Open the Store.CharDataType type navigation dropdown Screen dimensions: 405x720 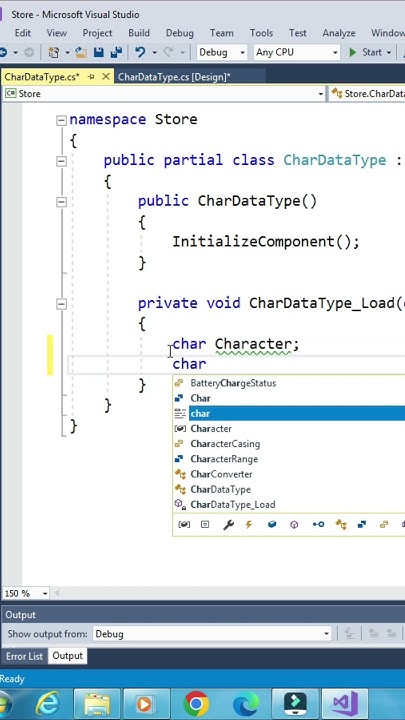click(x=367, y=94)
